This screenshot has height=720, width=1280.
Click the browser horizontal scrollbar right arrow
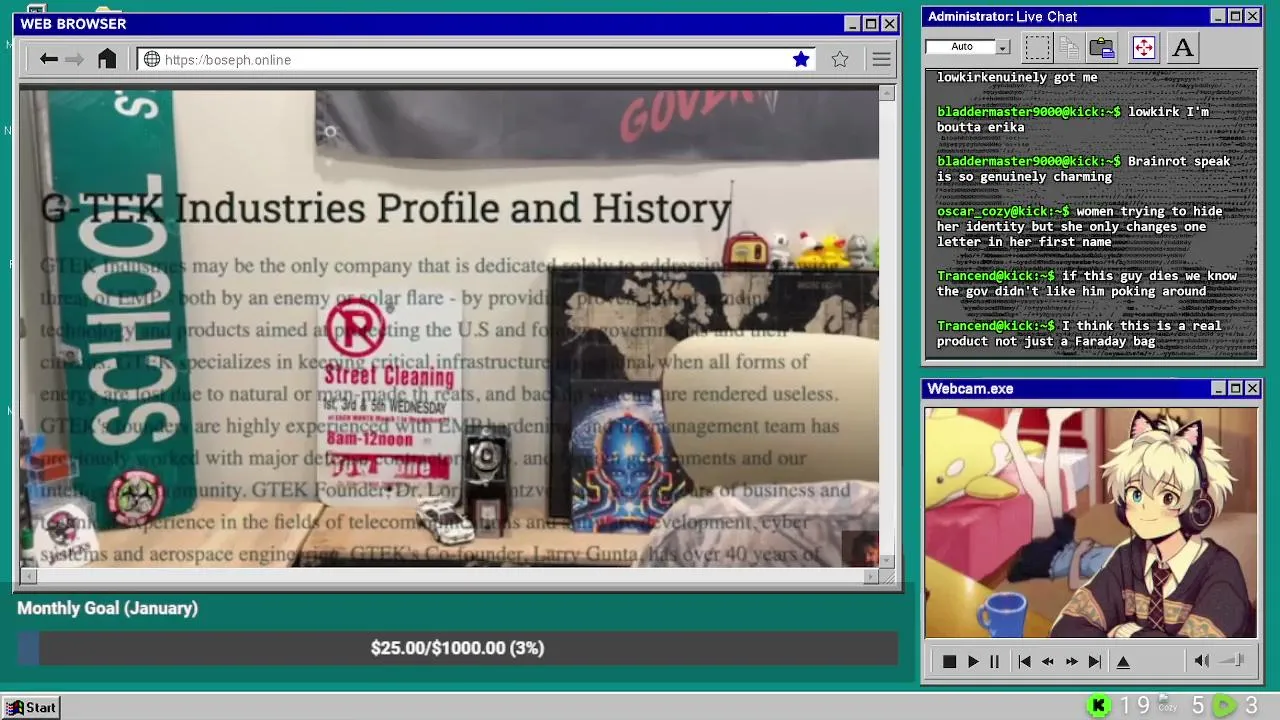871,576
